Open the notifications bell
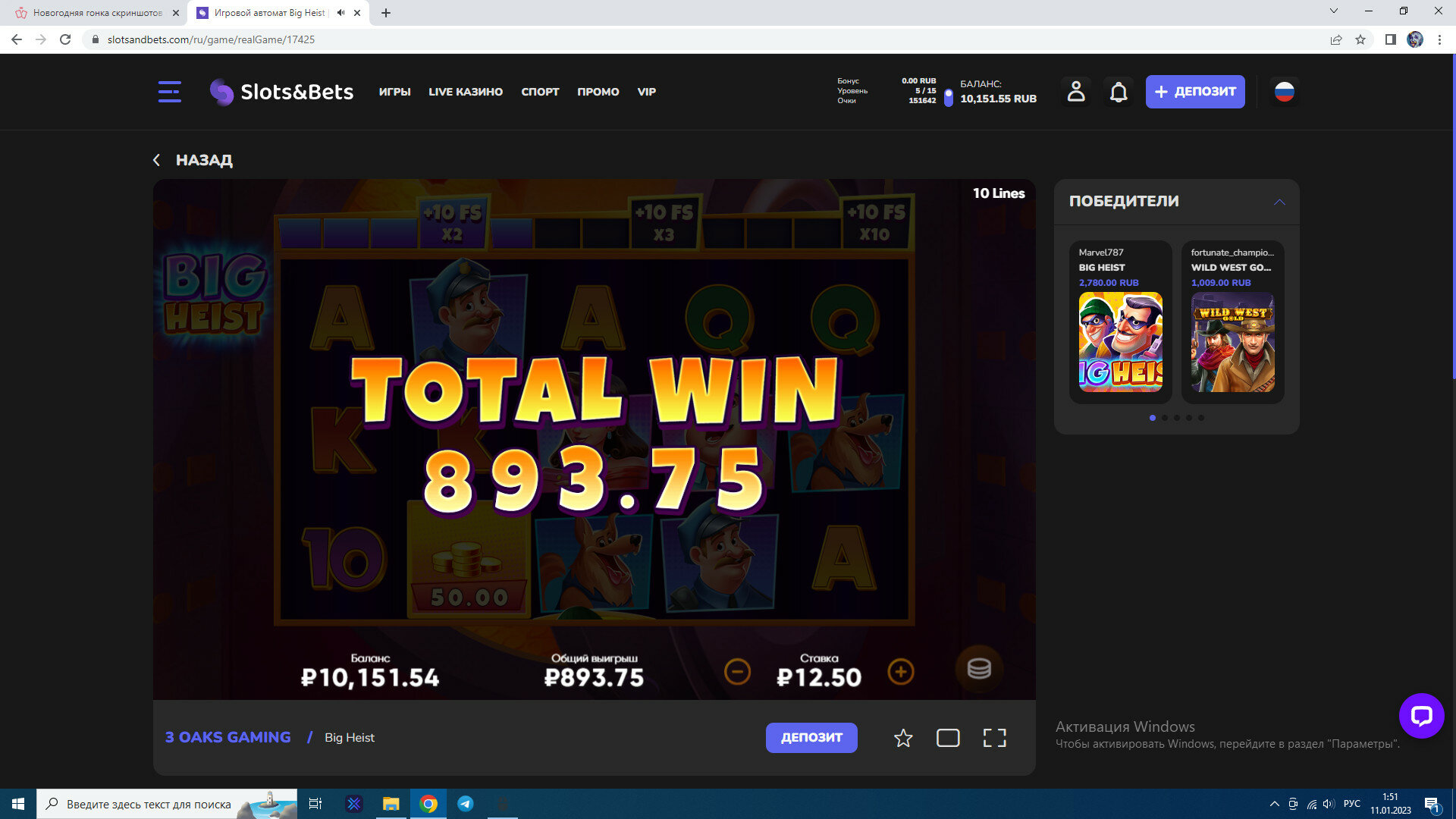Viewport: 1456px width, 819px height. [x=1119, y=92]
